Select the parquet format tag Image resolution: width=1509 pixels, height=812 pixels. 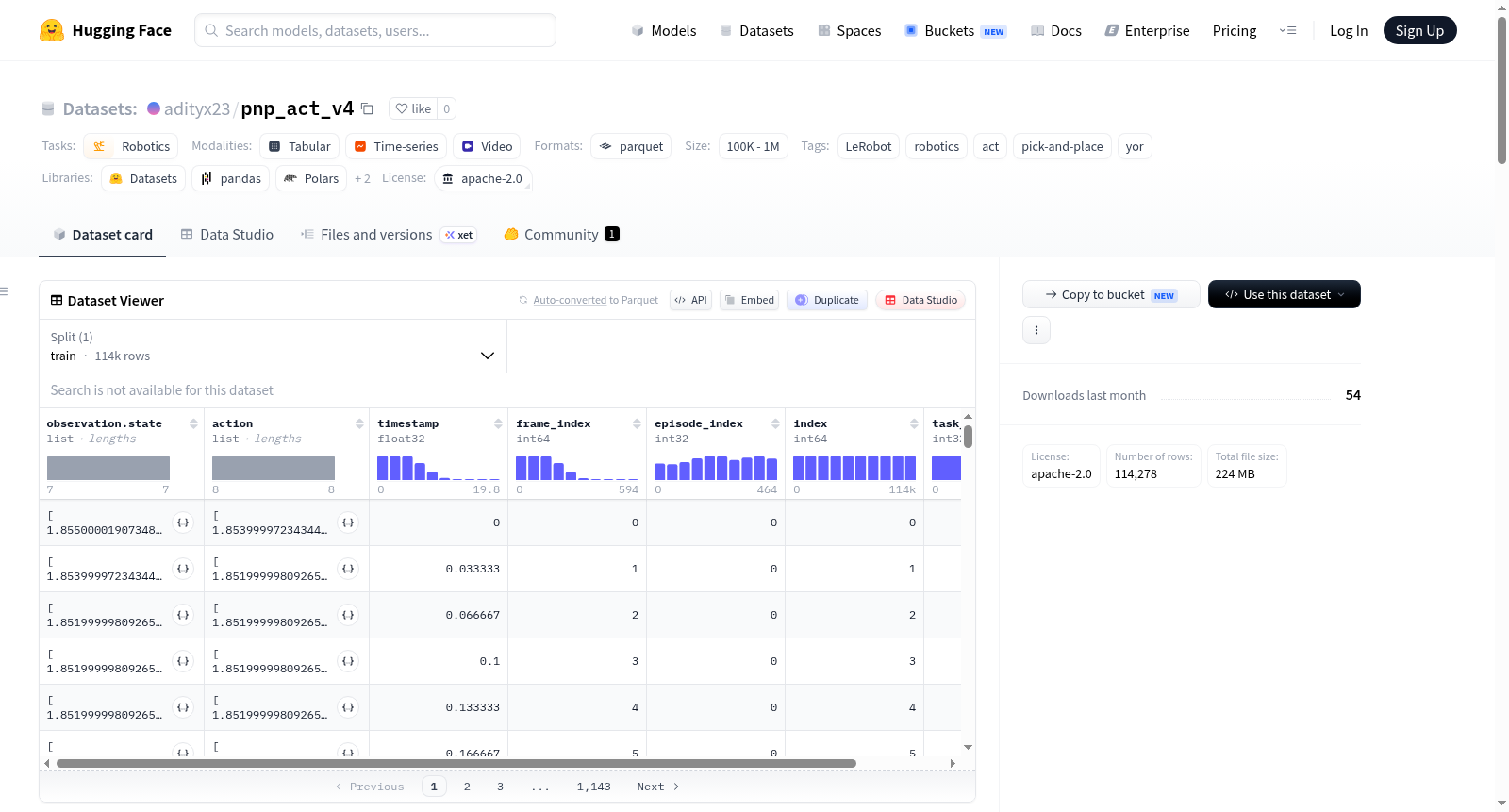pyautogui.click(x=632, y=146)
